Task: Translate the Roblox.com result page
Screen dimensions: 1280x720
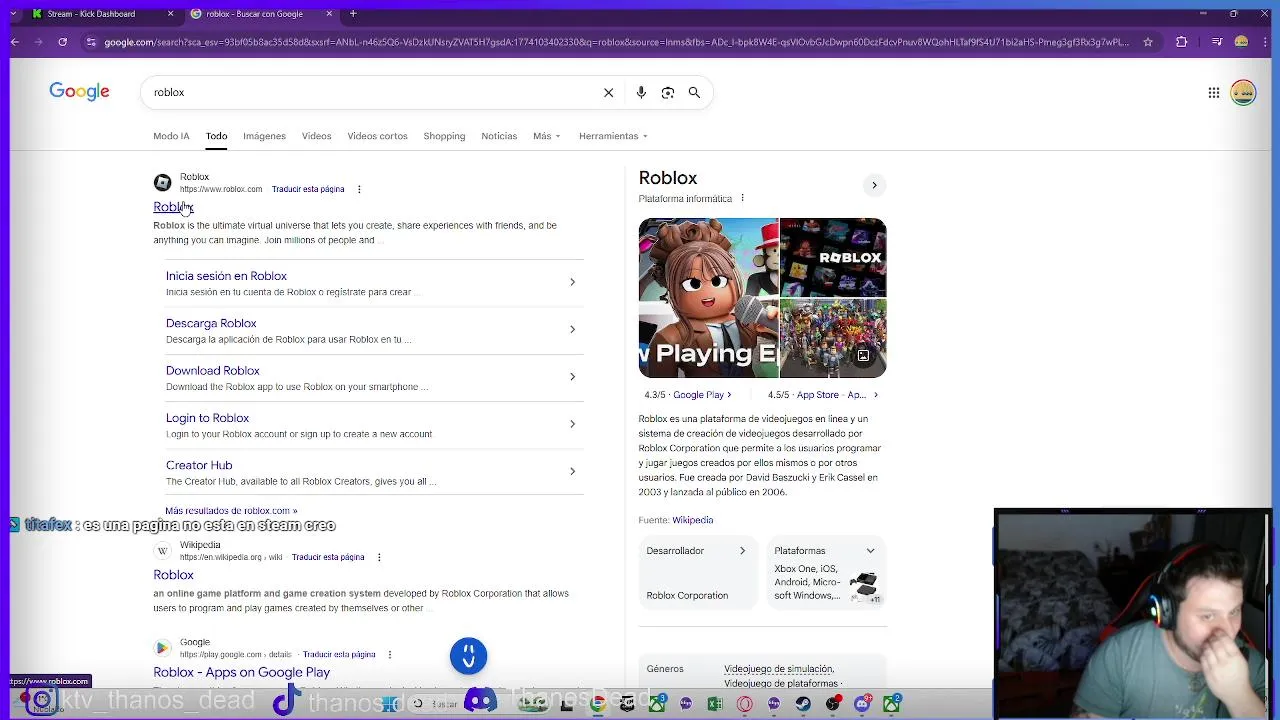Action: point(308,189)
